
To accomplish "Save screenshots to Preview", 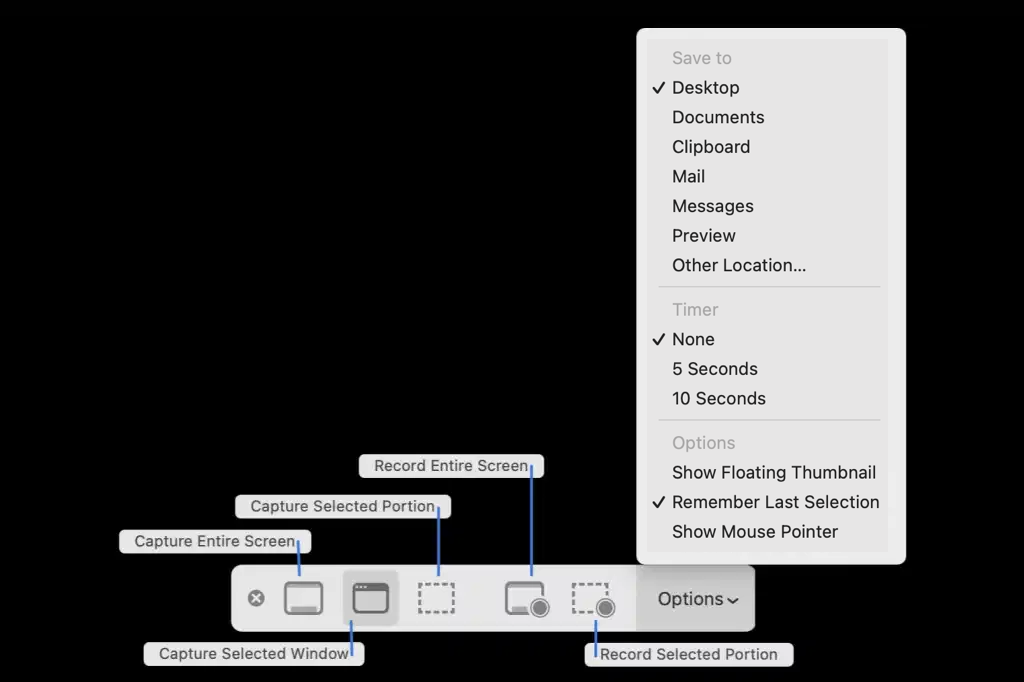I will 704,235.
